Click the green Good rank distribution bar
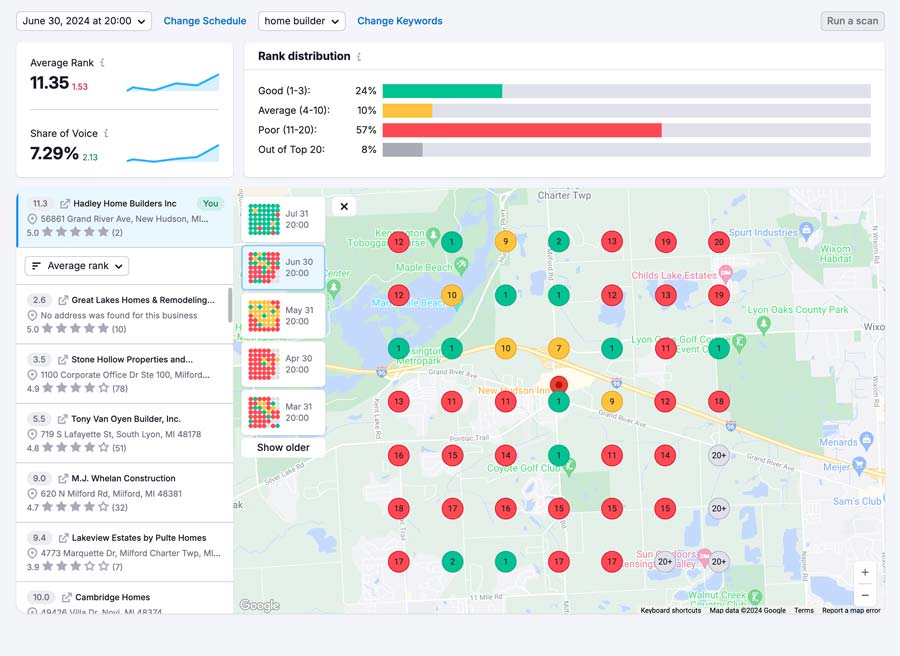This screenshot has width=900, height=656. click(x=442, y=91)
